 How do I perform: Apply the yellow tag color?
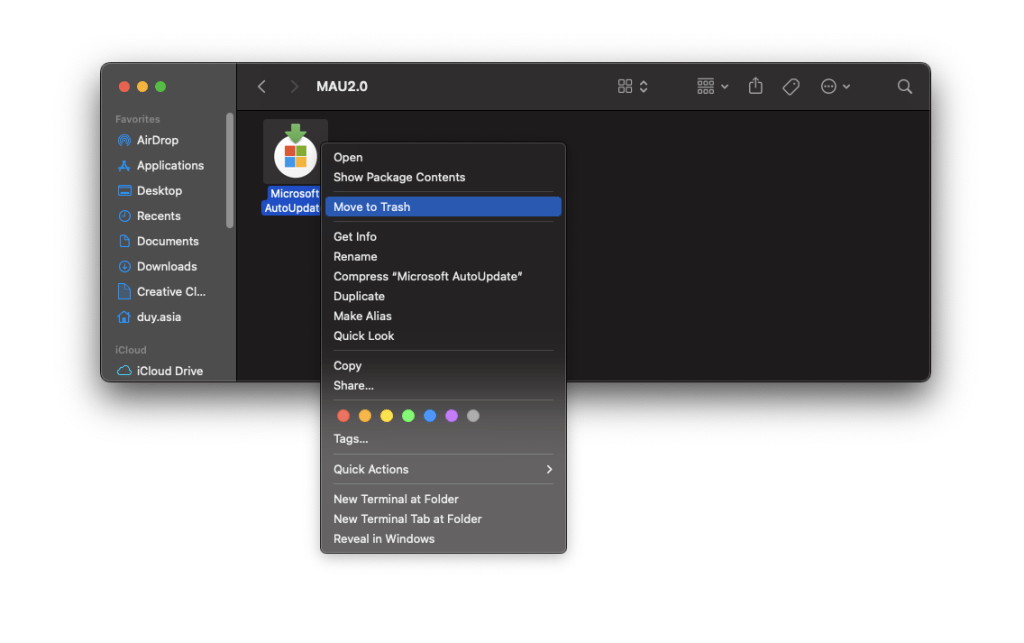[x=387, y=416]
